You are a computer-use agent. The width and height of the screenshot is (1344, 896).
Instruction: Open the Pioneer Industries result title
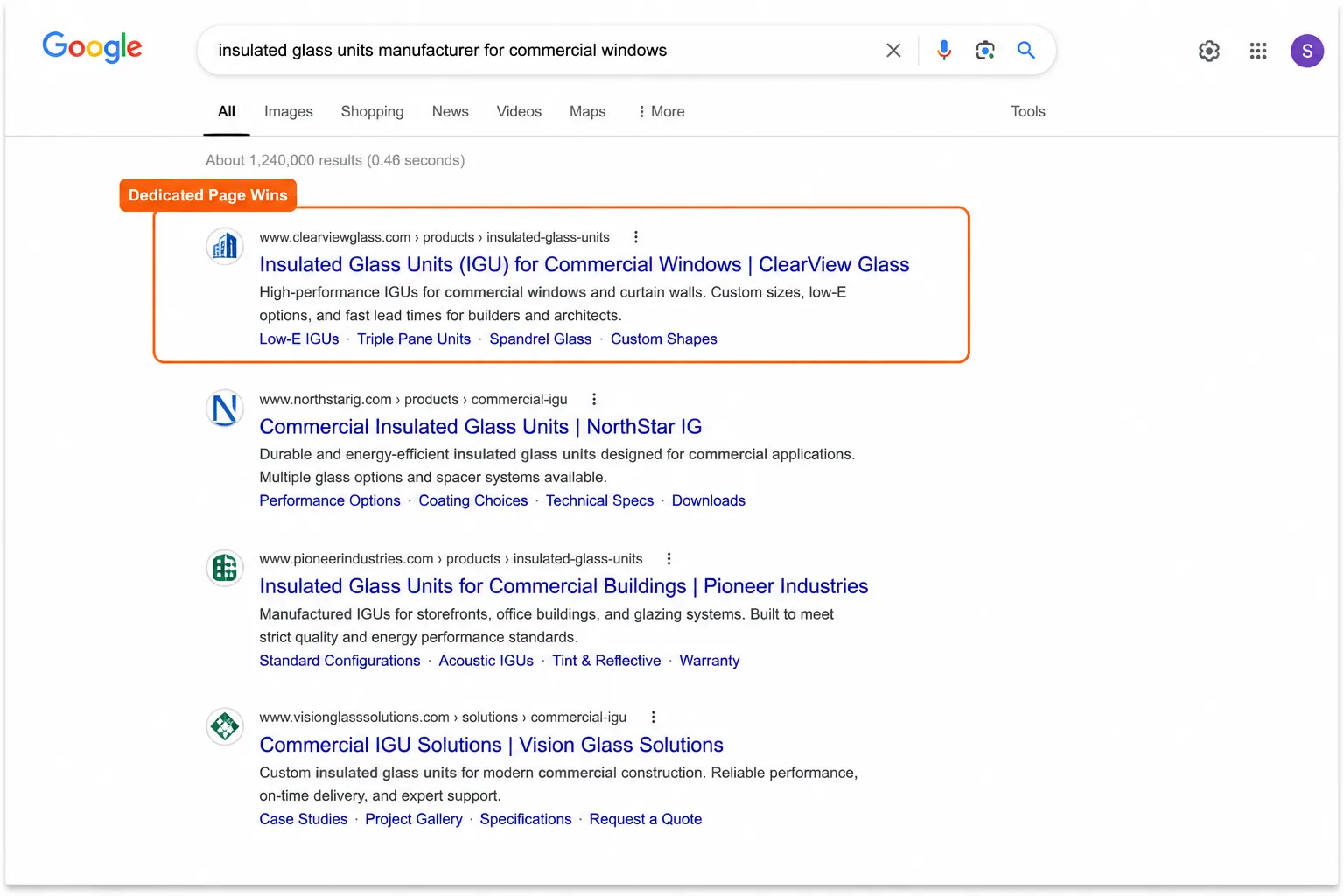pyautogui.click(x=563, y=585)
